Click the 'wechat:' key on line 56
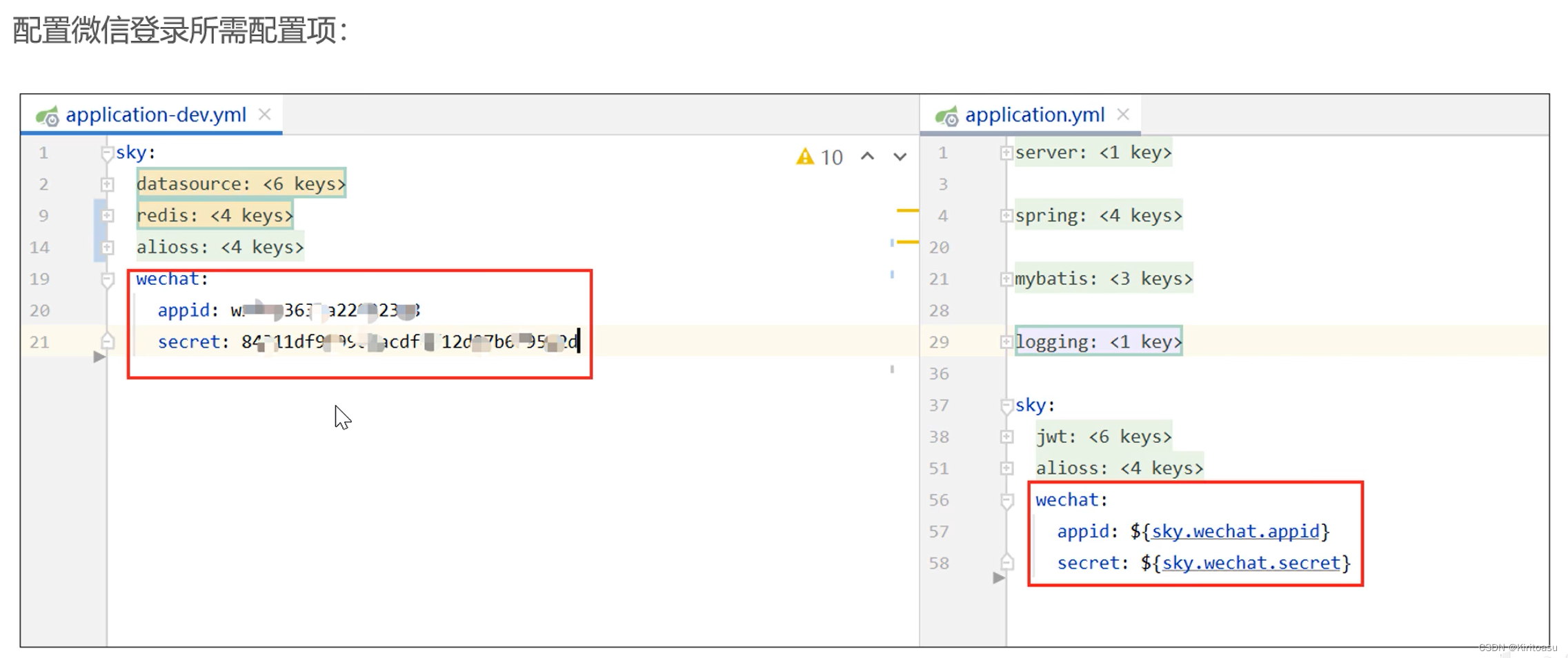 point(1071,500)
